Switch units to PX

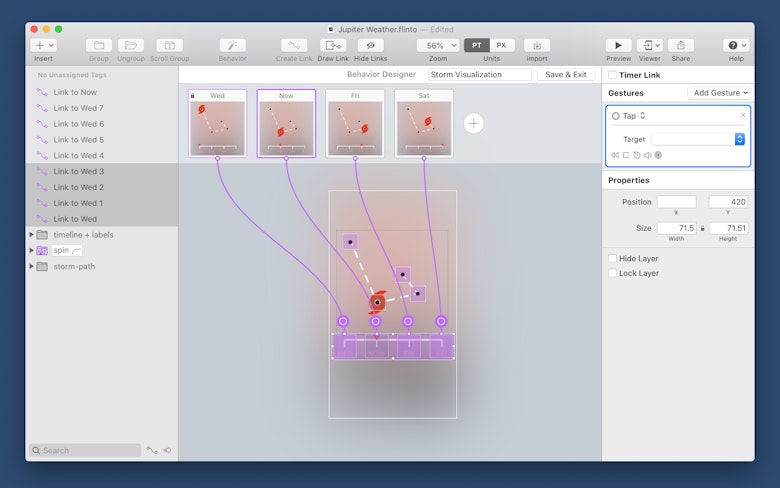tap(501, 45)
